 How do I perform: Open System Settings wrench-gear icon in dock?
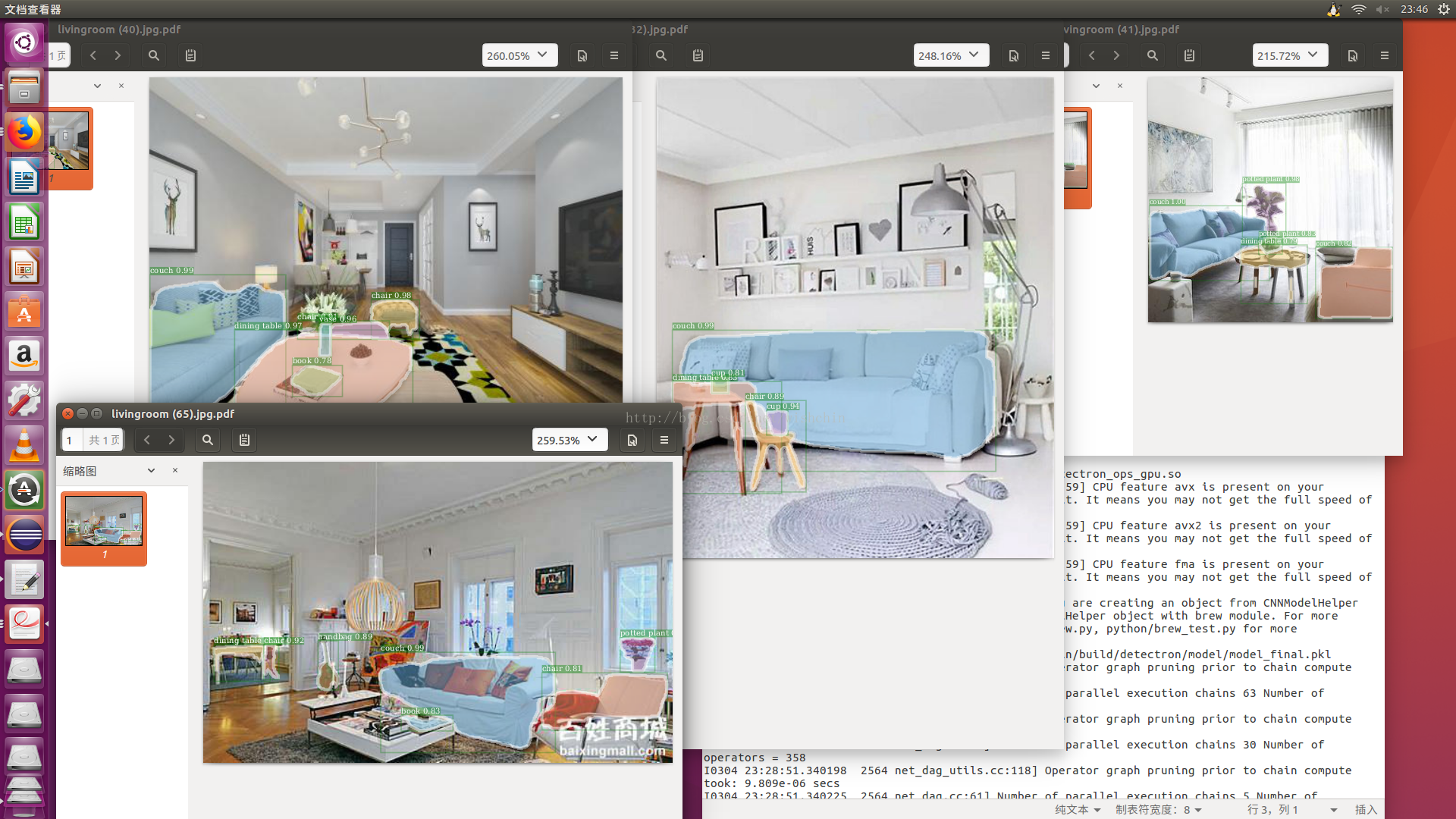24,401
